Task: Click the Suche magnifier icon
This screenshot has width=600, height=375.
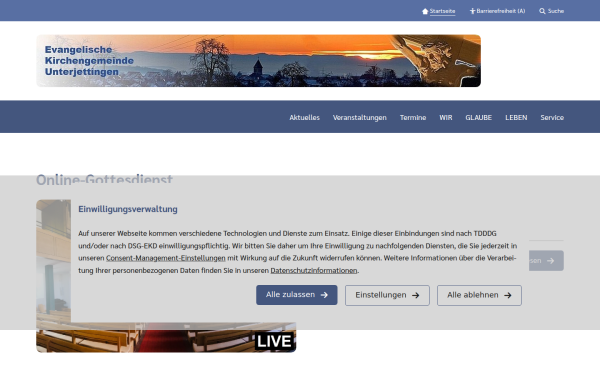Action: tap(542, 11)
